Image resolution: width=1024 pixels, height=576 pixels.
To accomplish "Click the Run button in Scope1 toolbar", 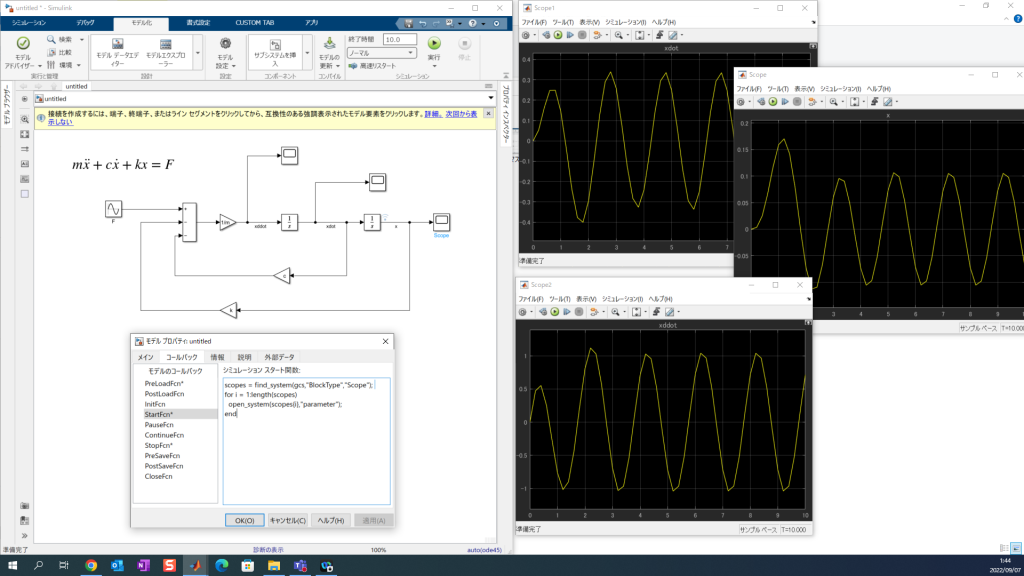I will click(x=557, y=35).
